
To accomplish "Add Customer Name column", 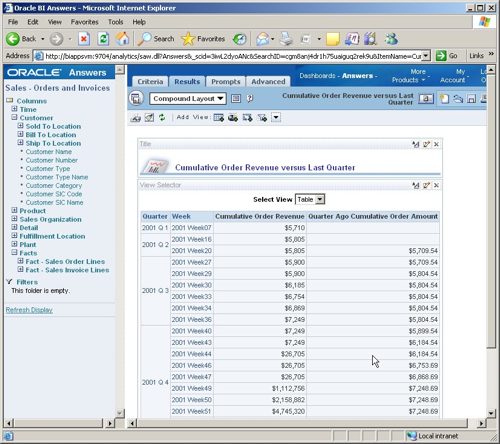I will tap(49, 152).
